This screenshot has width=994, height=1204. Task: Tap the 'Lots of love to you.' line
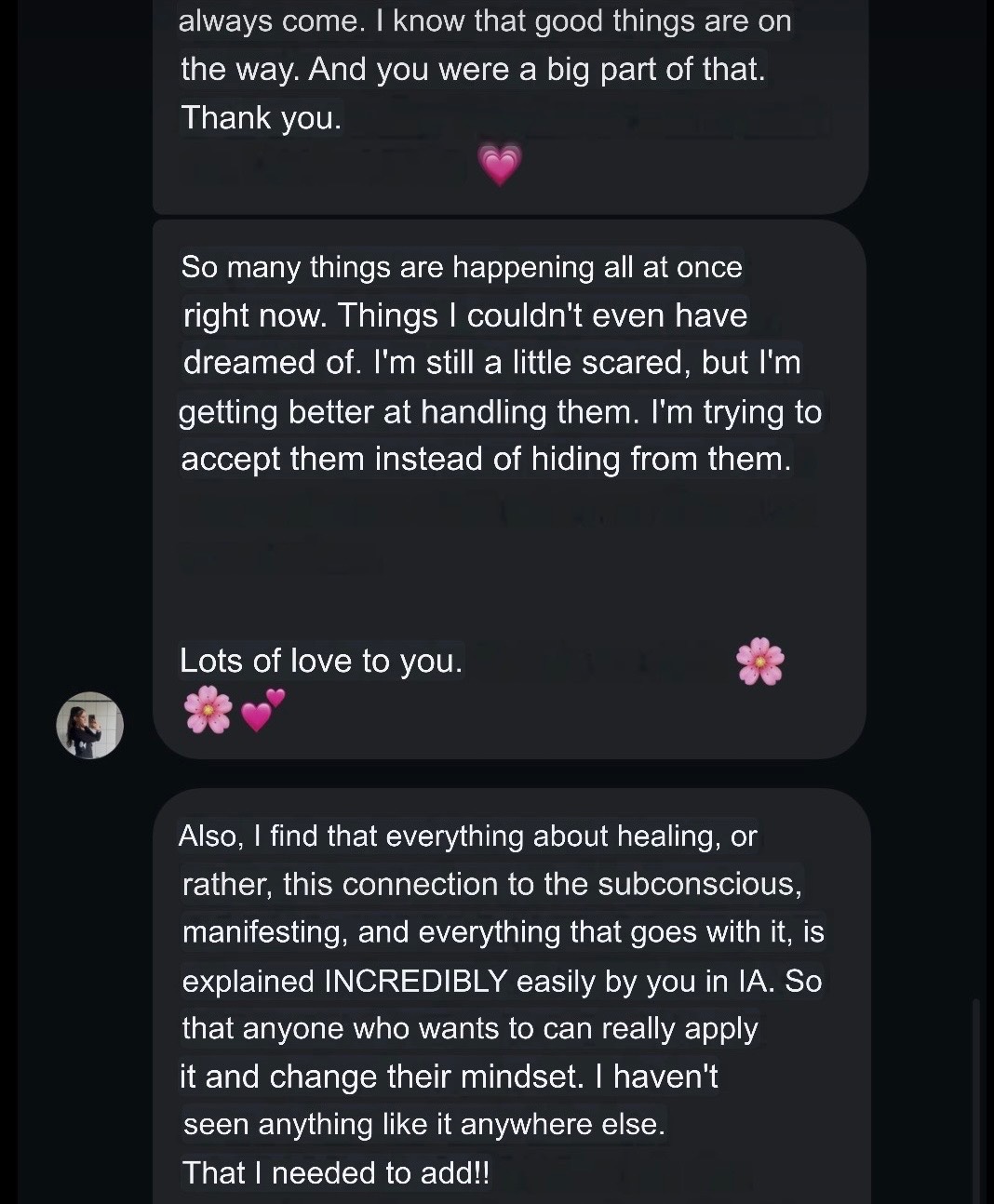[321, 661]
